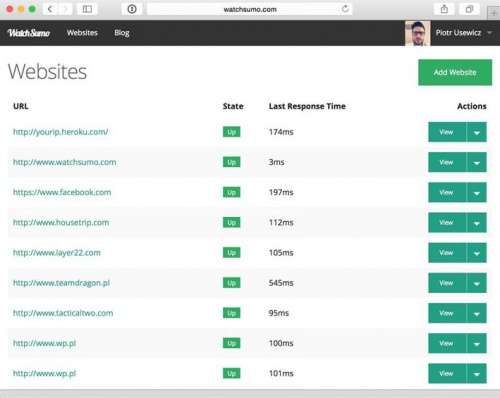The width and height of the screenshot is (500, 398).
Task: Open a new tab with plus button
Action: [494, 13]
